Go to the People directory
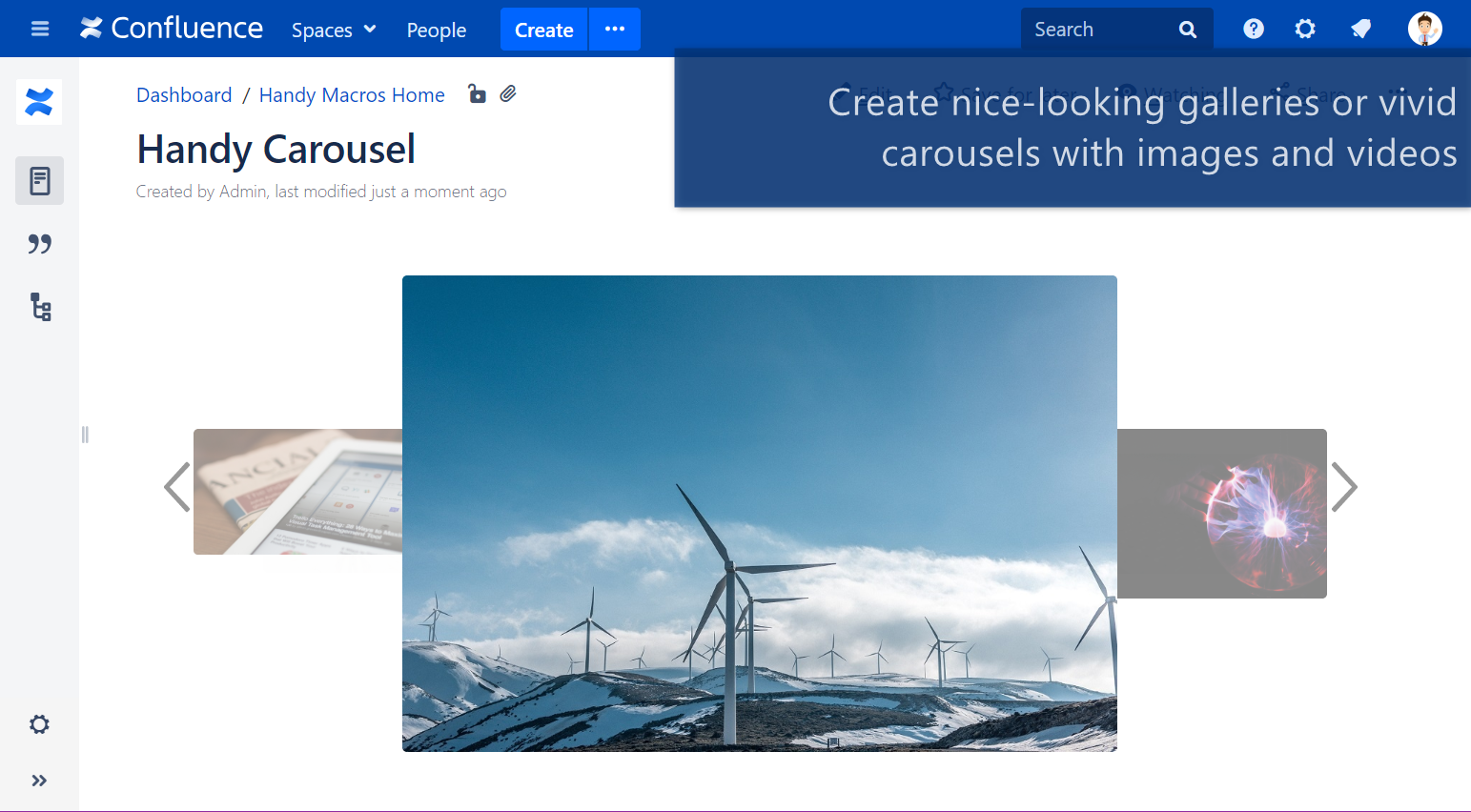Image resolution: width=1471 pixels, height=812 pixels. pos(436,30)
